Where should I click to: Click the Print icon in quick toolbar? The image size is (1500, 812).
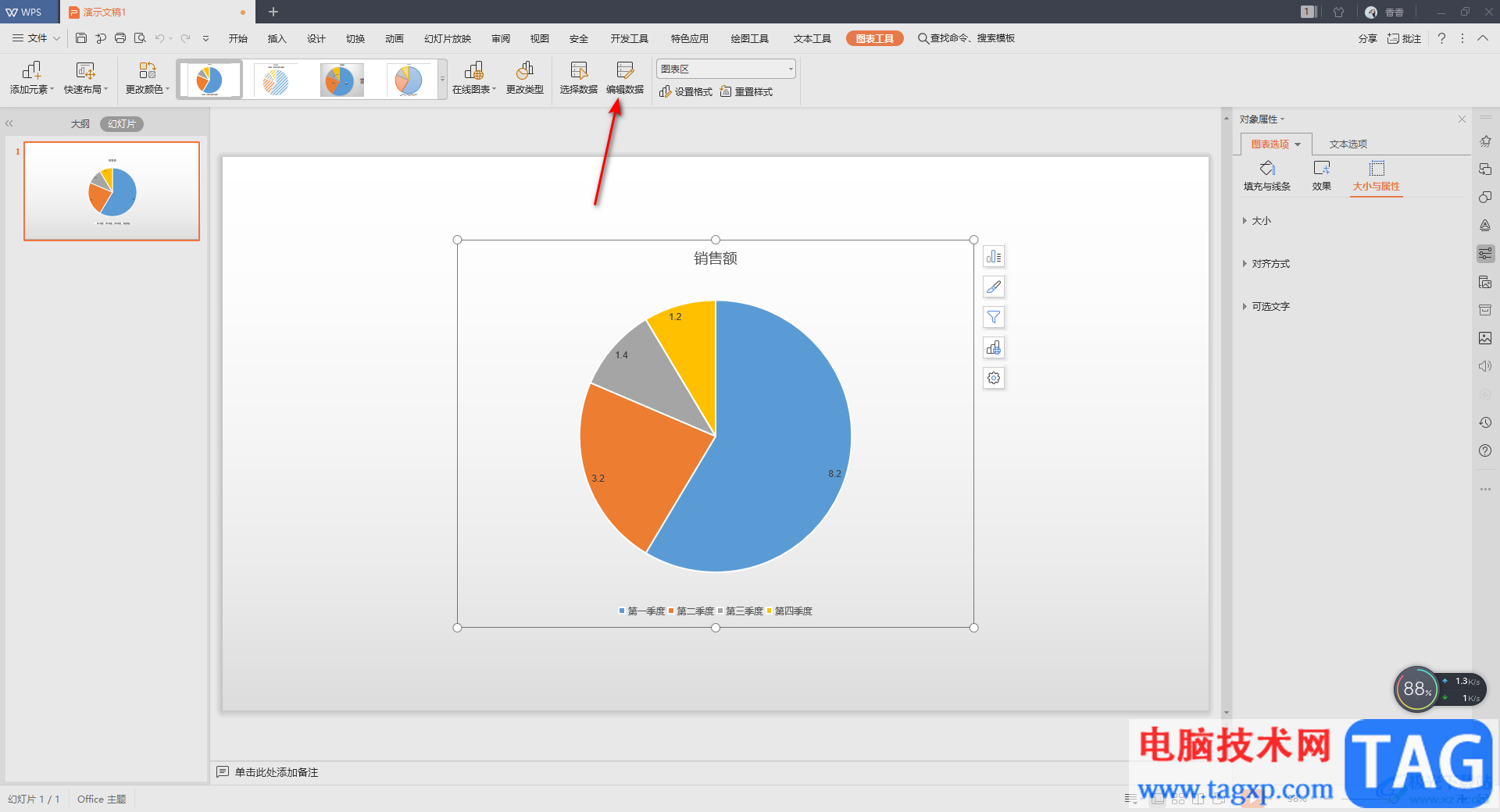120,38
